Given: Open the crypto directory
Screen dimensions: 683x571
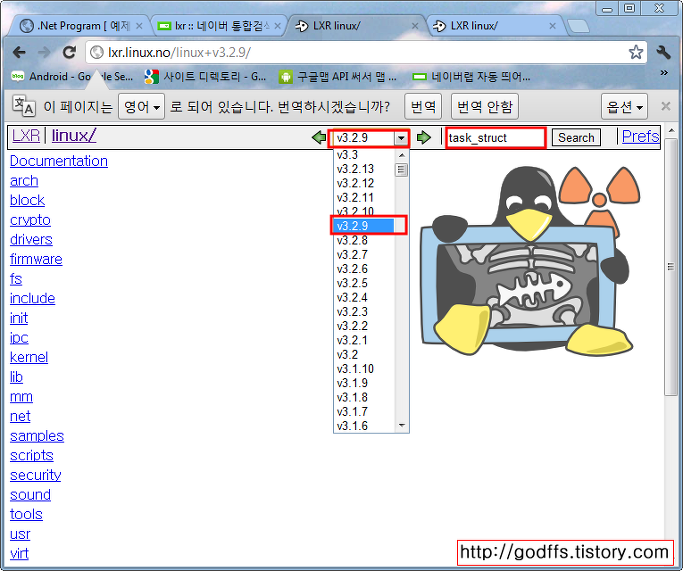Looking at the screenshot, I should point(30,220).
